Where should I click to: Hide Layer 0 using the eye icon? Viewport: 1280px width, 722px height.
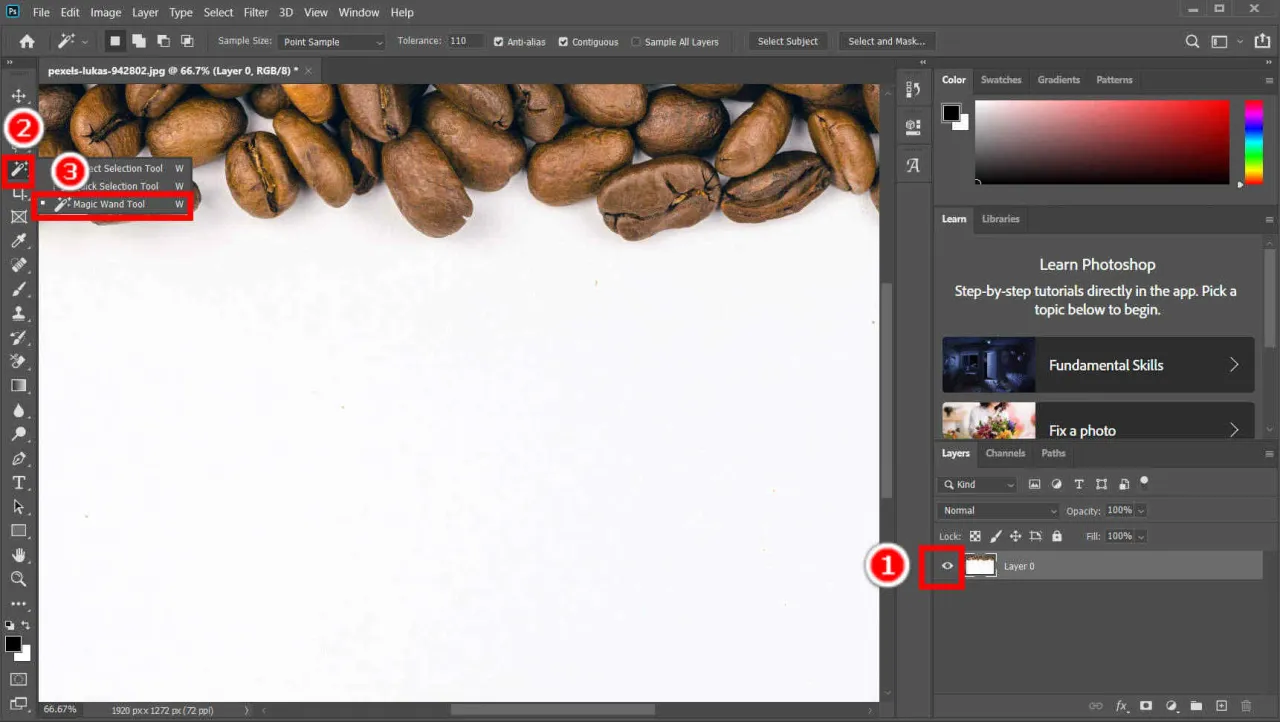pyautogui.click(x=947, y=566)
